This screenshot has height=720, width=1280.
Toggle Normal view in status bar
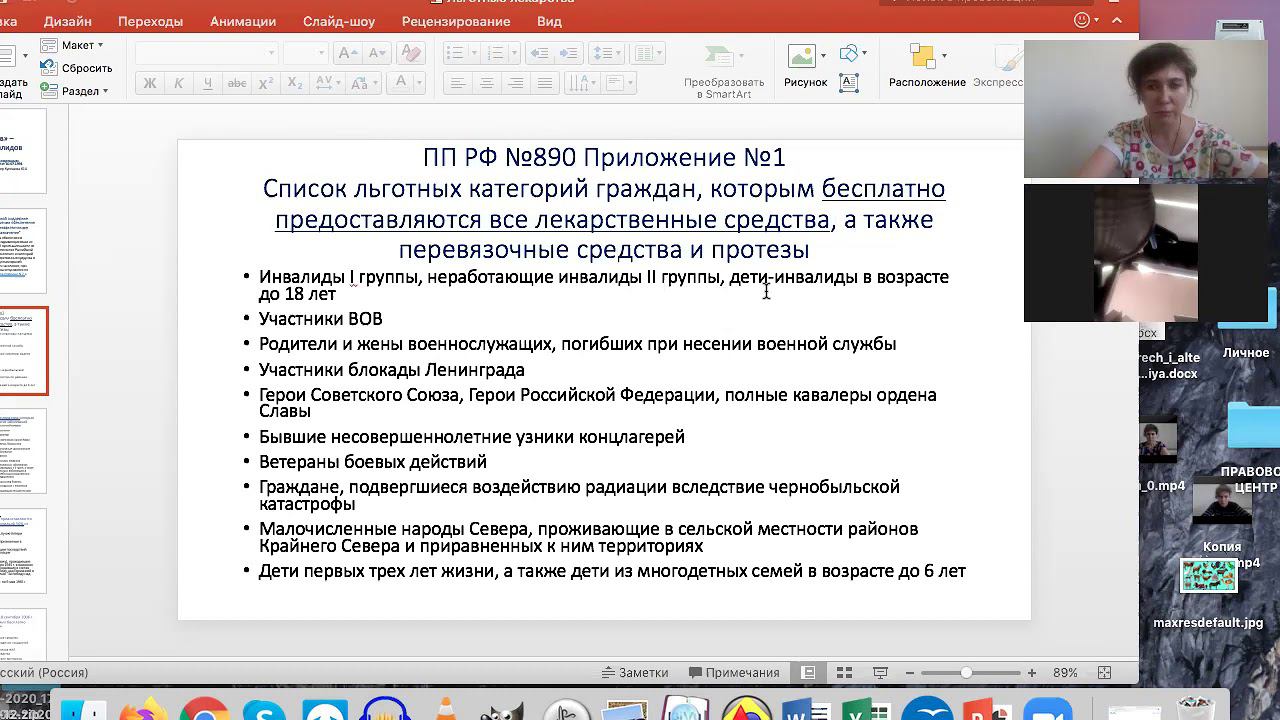click(x=808, y=673)
